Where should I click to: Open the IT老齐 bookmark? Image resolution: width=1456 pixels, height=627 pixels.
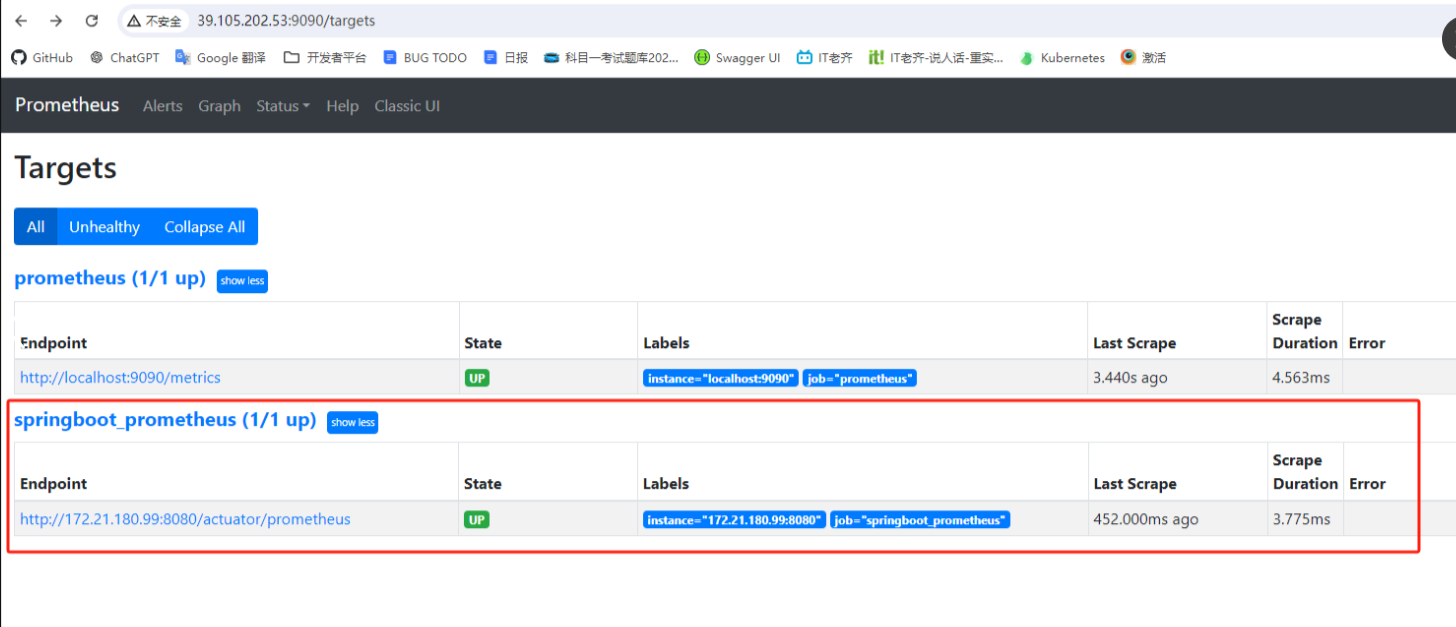pos(825,58)
